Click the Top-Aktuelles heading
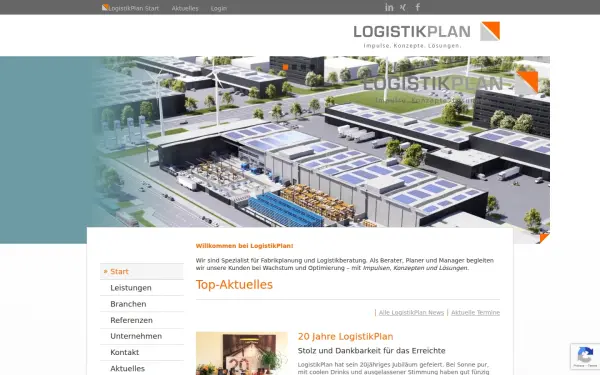The image size is (600, 375). click(234, 285)
